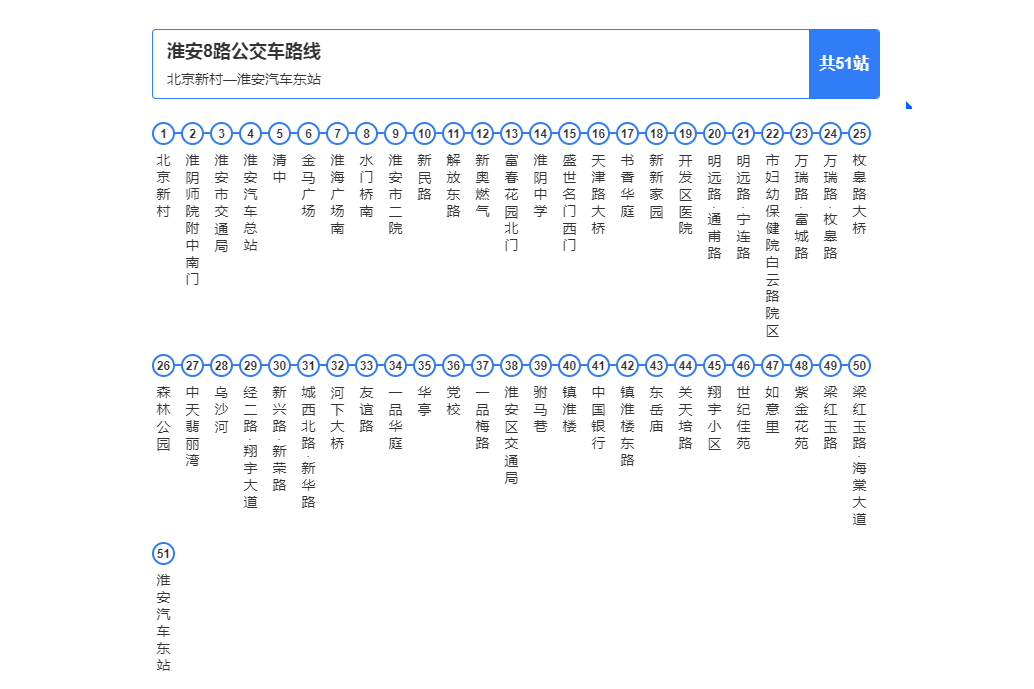Click station name 淮阴中学
This screenshot has height=689, width=1034.
541,186
